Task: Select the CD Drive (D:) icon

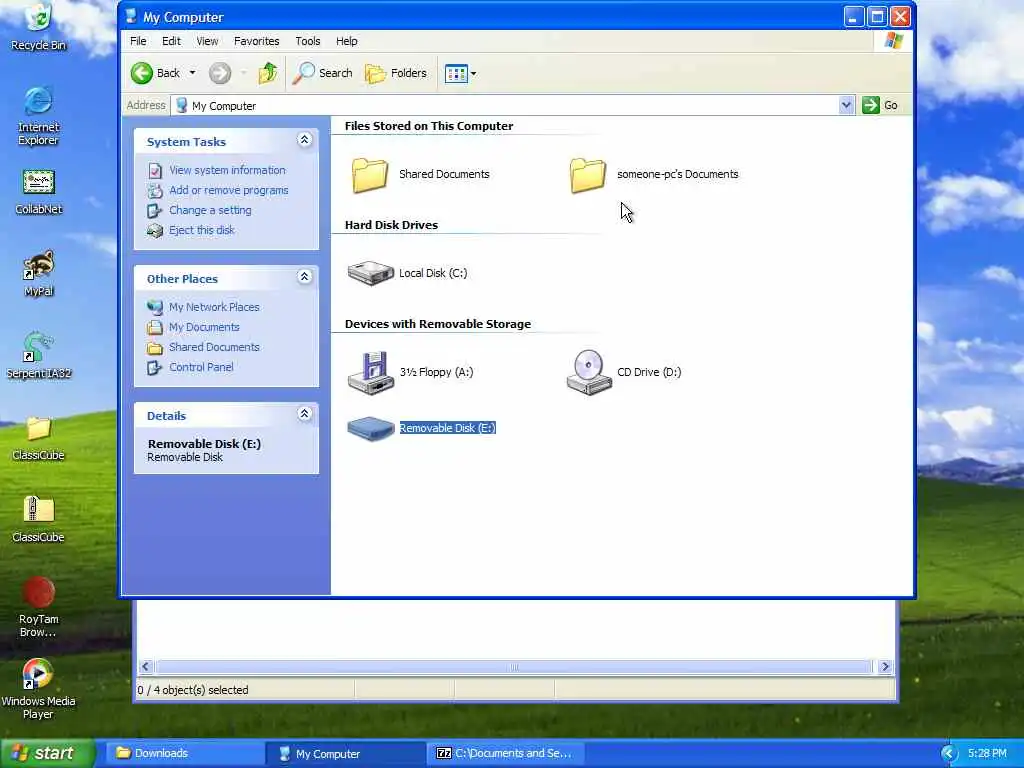Action: point(588,372)
